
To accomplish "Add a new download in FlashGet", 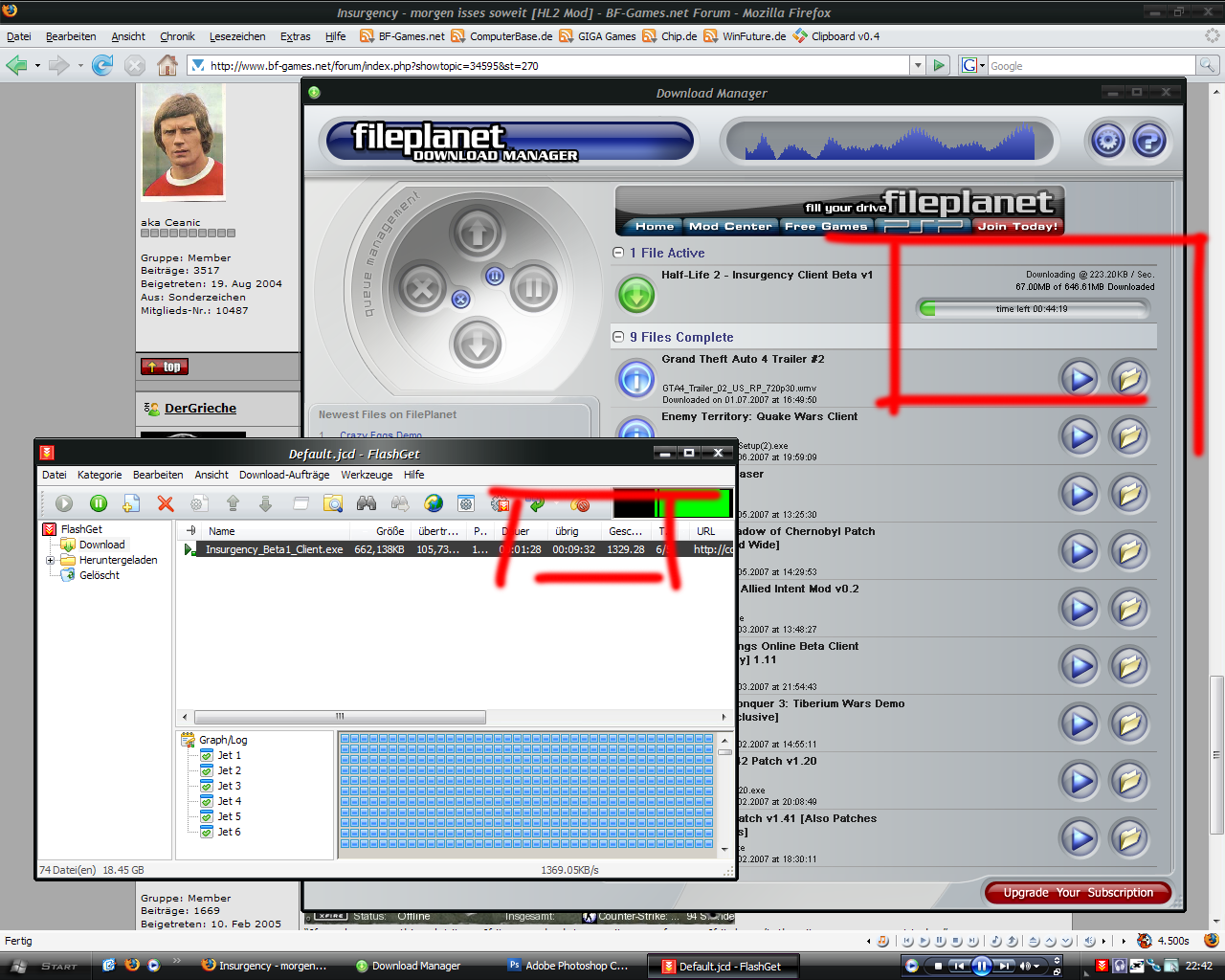I will [x=131, y=503].
